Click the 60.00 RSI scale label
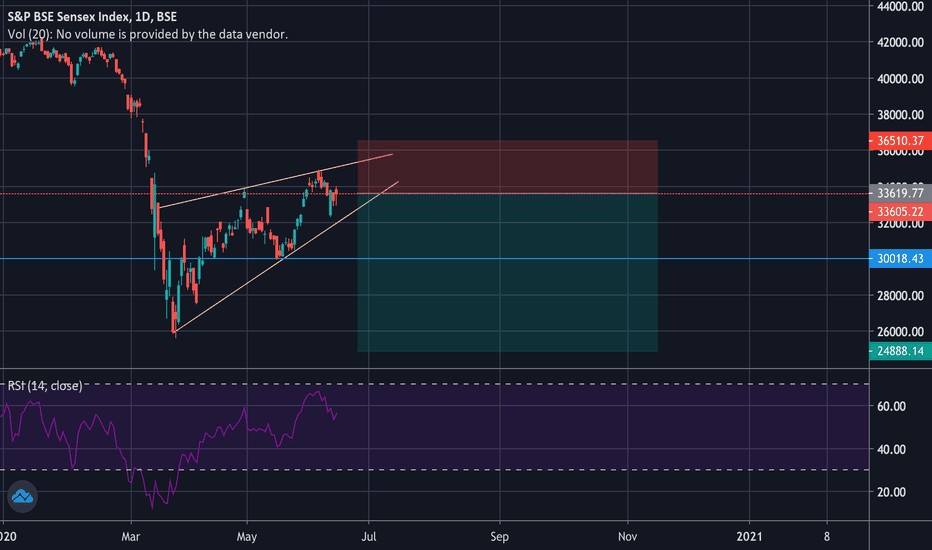Viewport: 932px width, 550px height. coord(892,406)
